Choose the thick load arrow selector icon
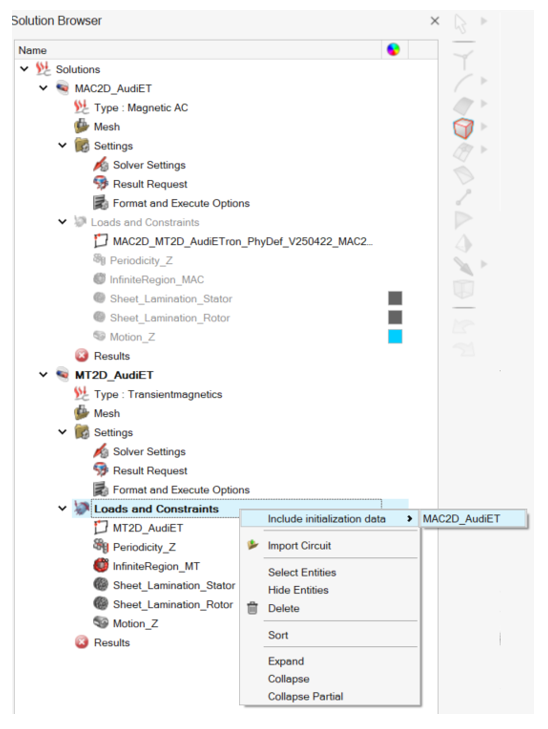The image size is (548, 729). pyautogui.click(x=463, y=265)
